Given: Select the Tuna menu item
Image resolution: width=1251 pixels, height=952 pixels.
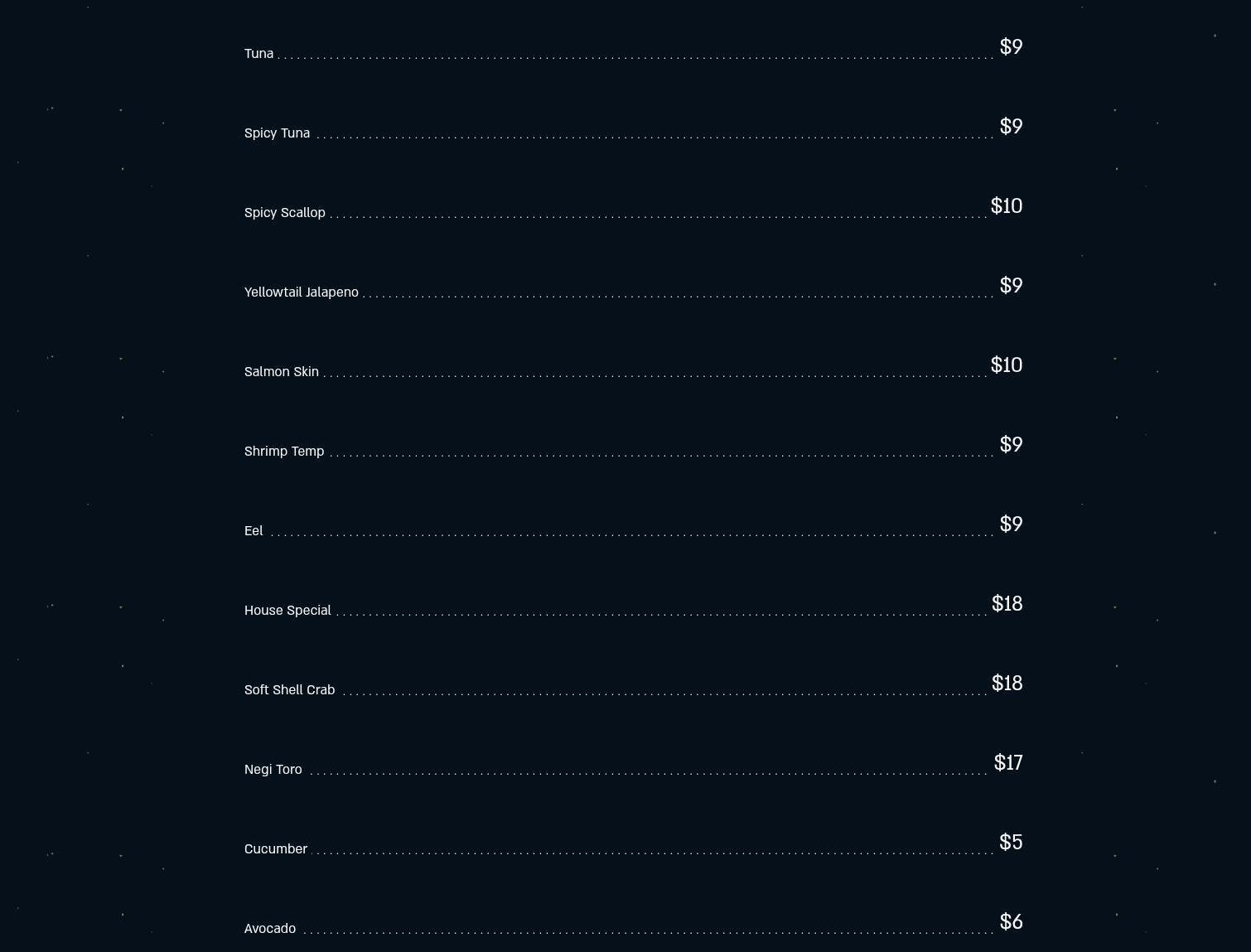Looking at the screenshot, I should point(258,53).
